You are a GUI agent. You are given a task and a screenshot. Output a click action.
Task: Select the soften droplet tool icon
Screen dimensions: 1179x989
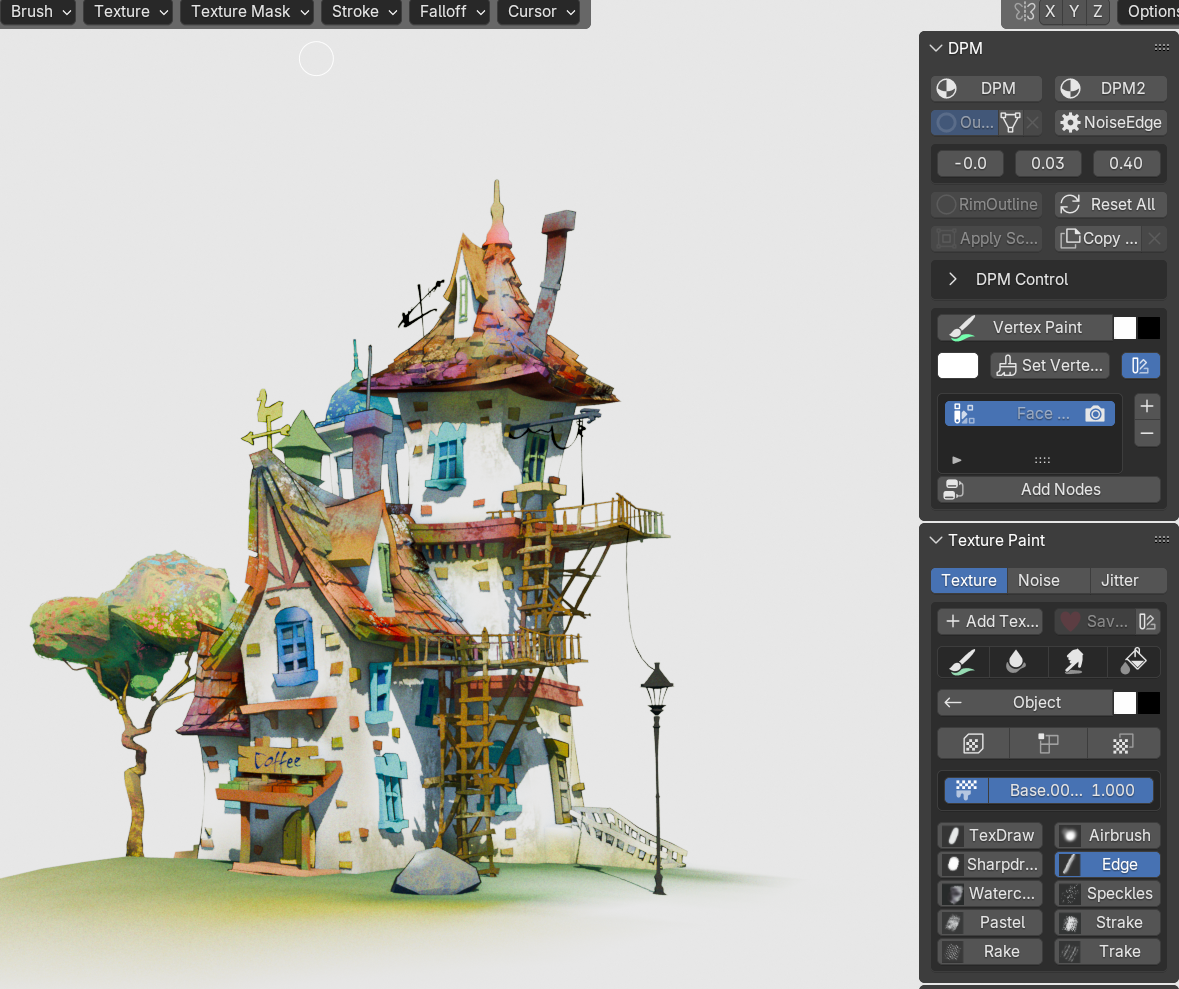tap(1016, 662)
